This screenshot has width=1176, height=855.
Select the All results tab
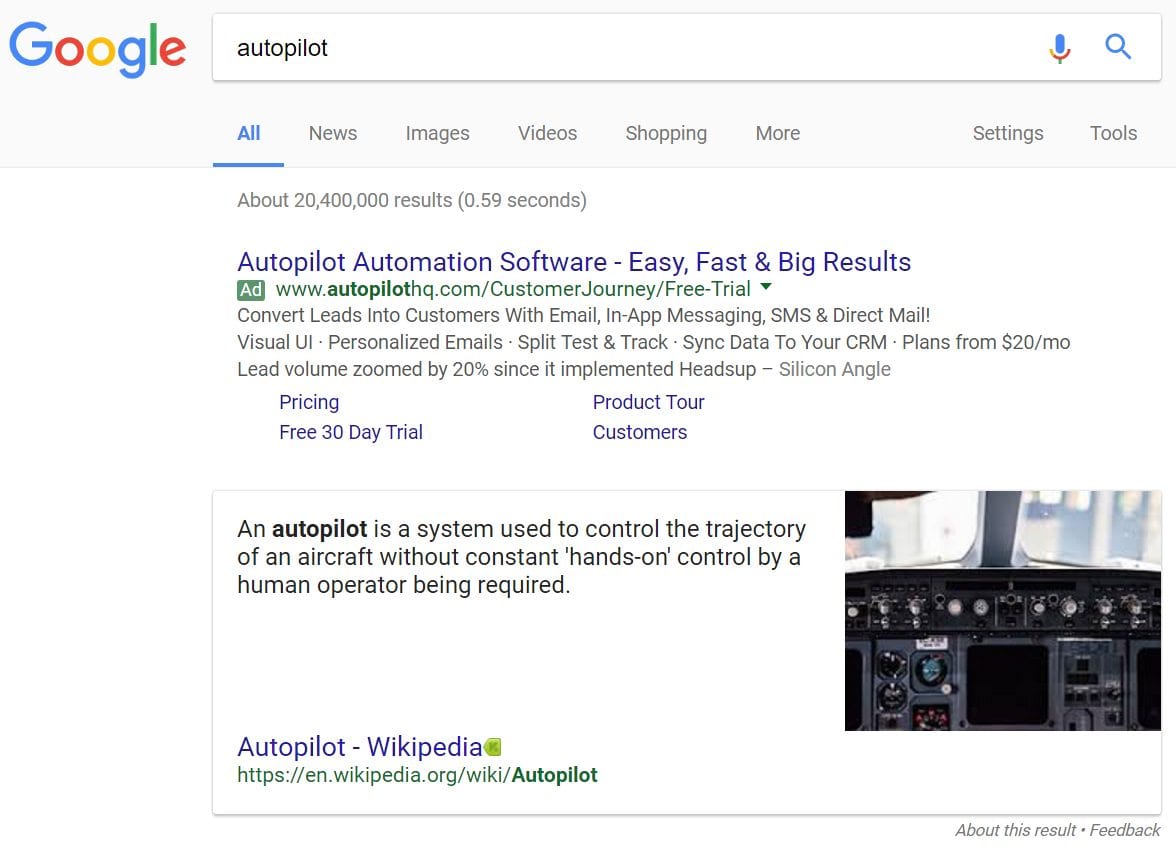tap(248, 134)
